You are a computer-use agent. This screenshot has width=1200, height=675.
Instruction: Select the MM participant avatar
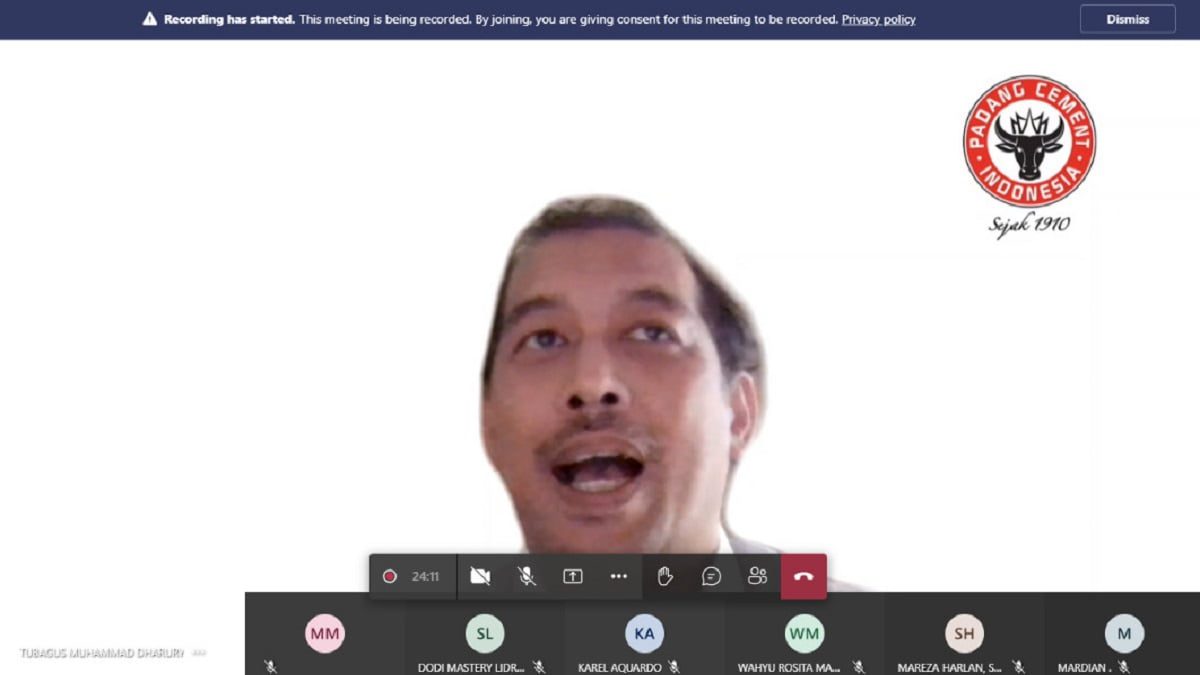tap(325, 633)
